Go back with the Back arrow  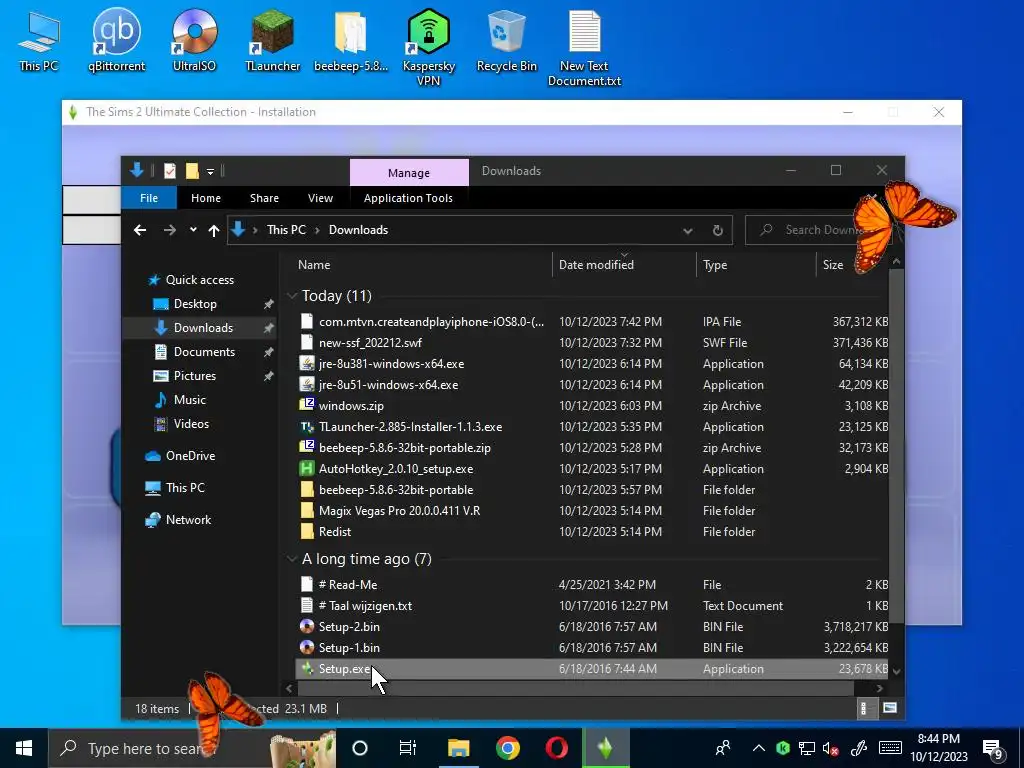[140, 230]
